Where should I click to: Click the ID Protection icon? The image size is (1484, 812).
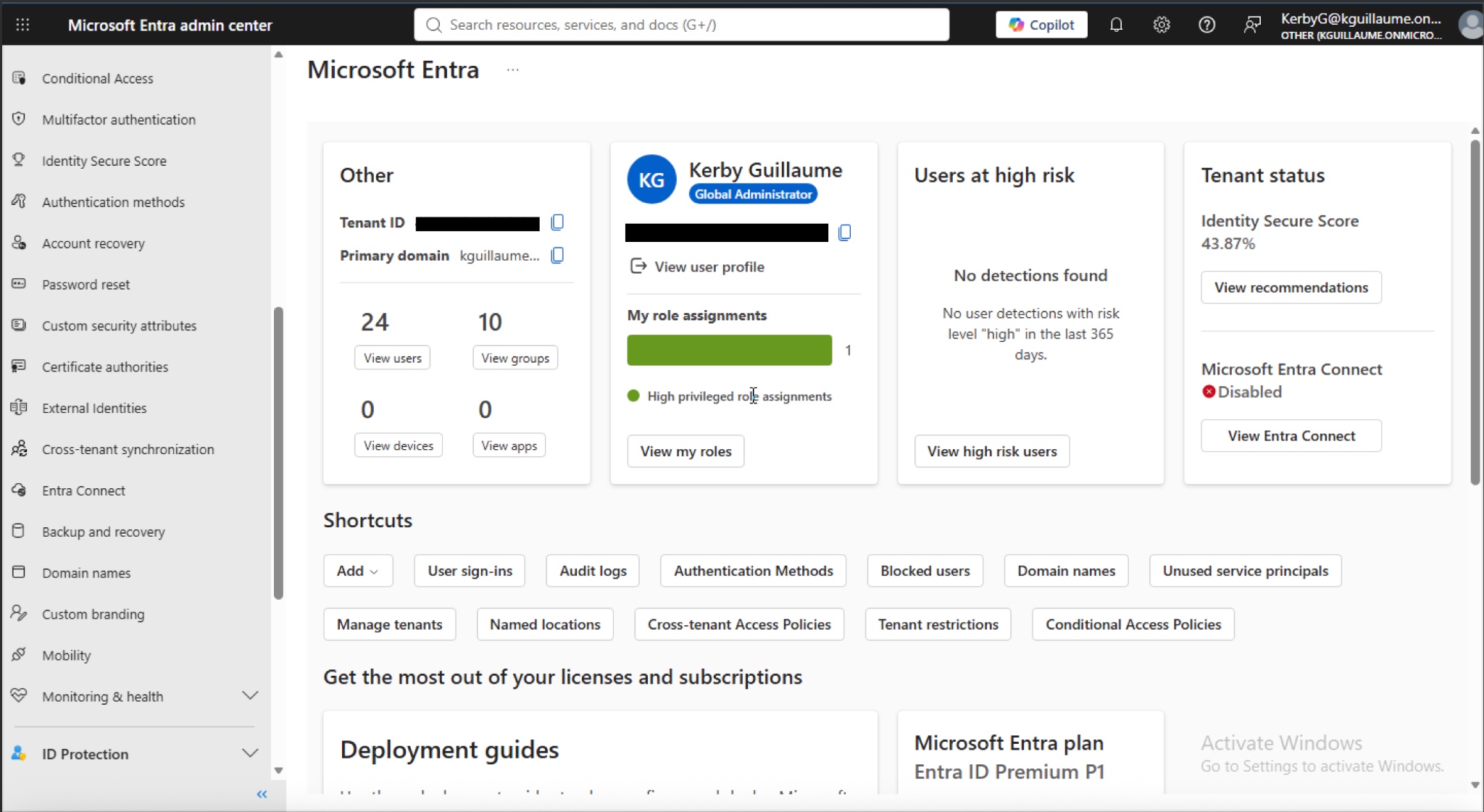click(19, 753)
